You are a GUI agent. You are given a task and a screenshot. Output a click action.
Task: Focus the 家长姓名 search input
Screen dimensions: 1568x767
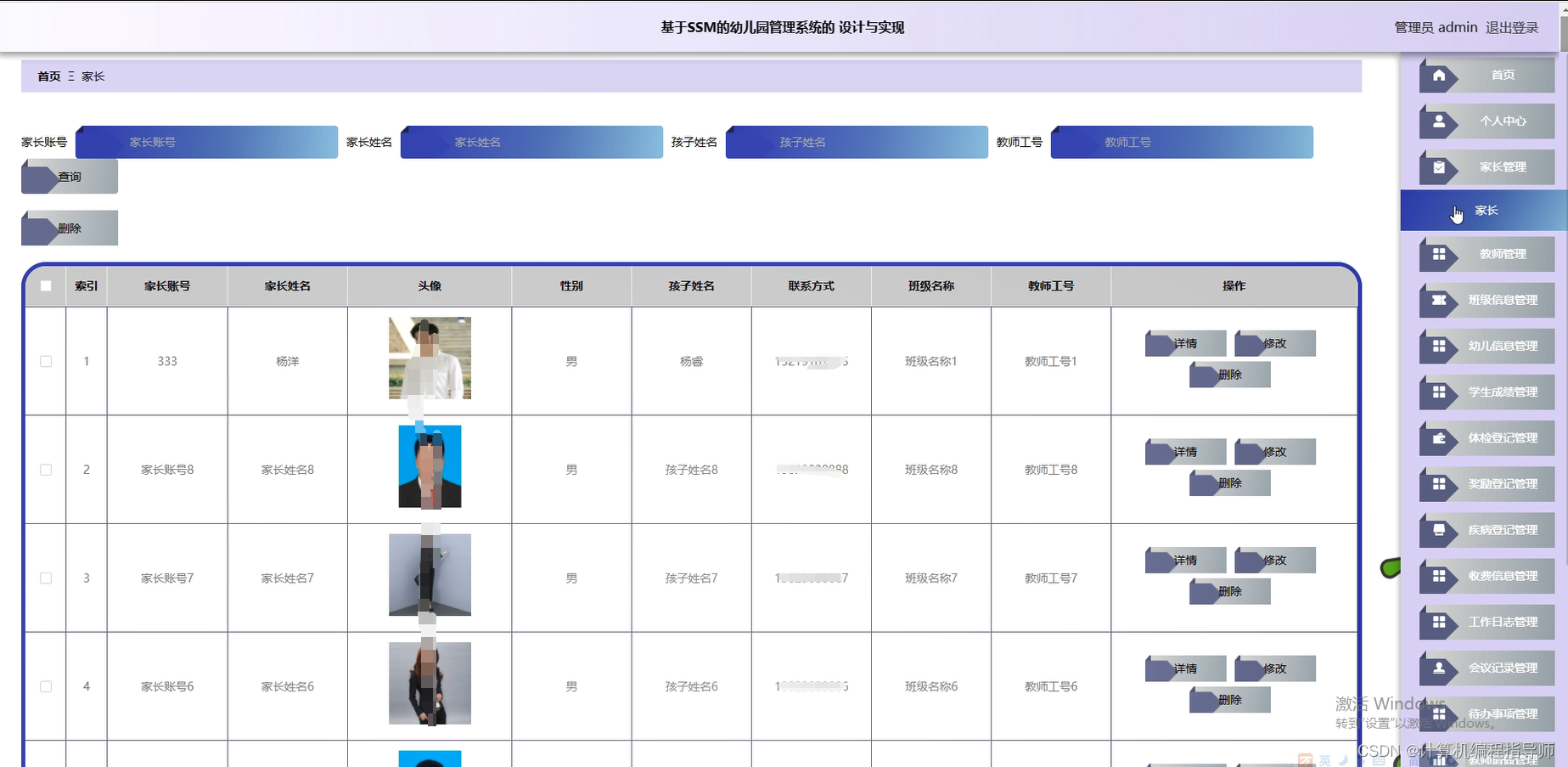(x=531, y=142)
